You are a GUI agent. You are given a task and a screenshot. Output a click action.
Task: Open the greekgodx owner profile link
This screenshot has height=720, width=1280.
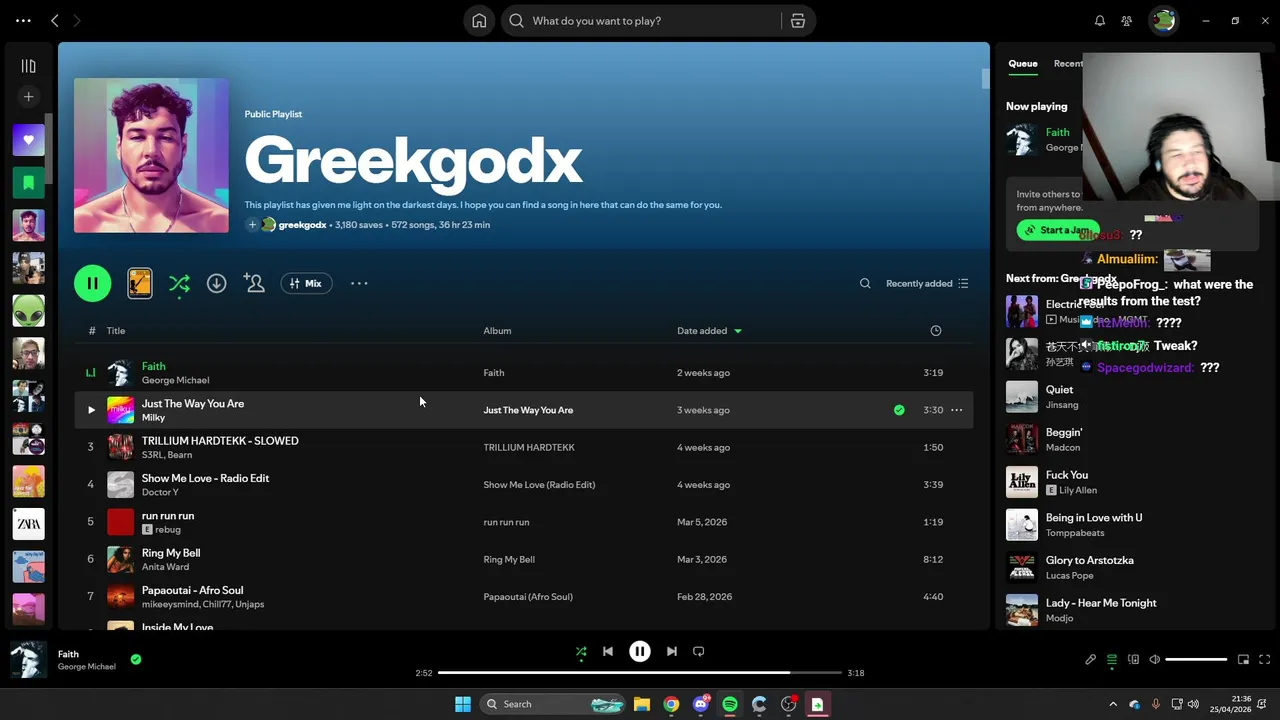pyautogui.click(x=302, y=225)
